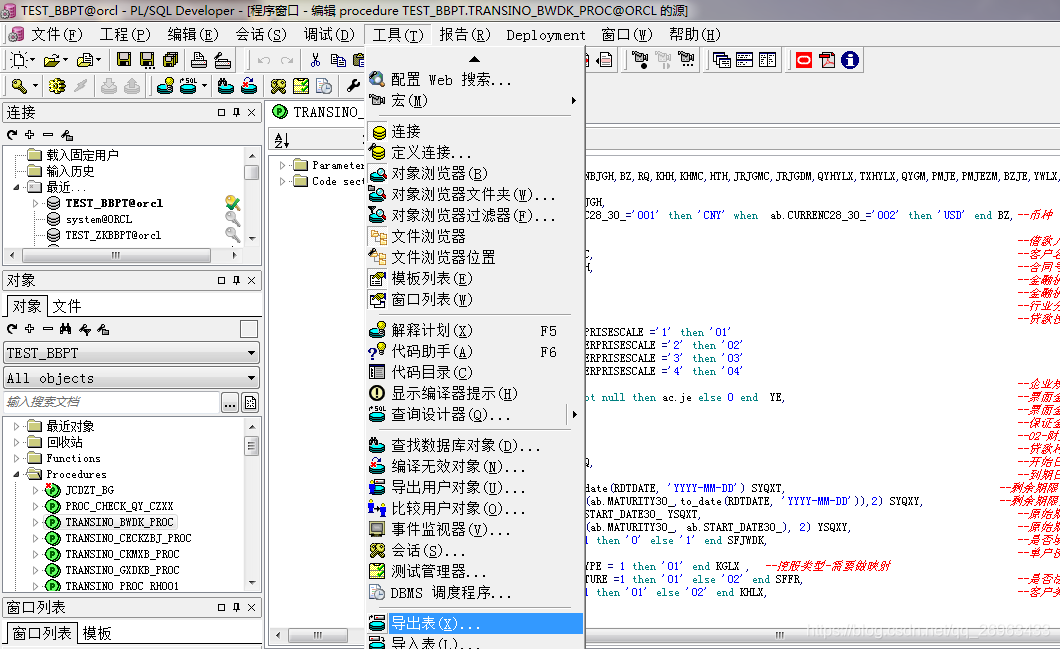Click the Cut scissors icon

(315, 60)
